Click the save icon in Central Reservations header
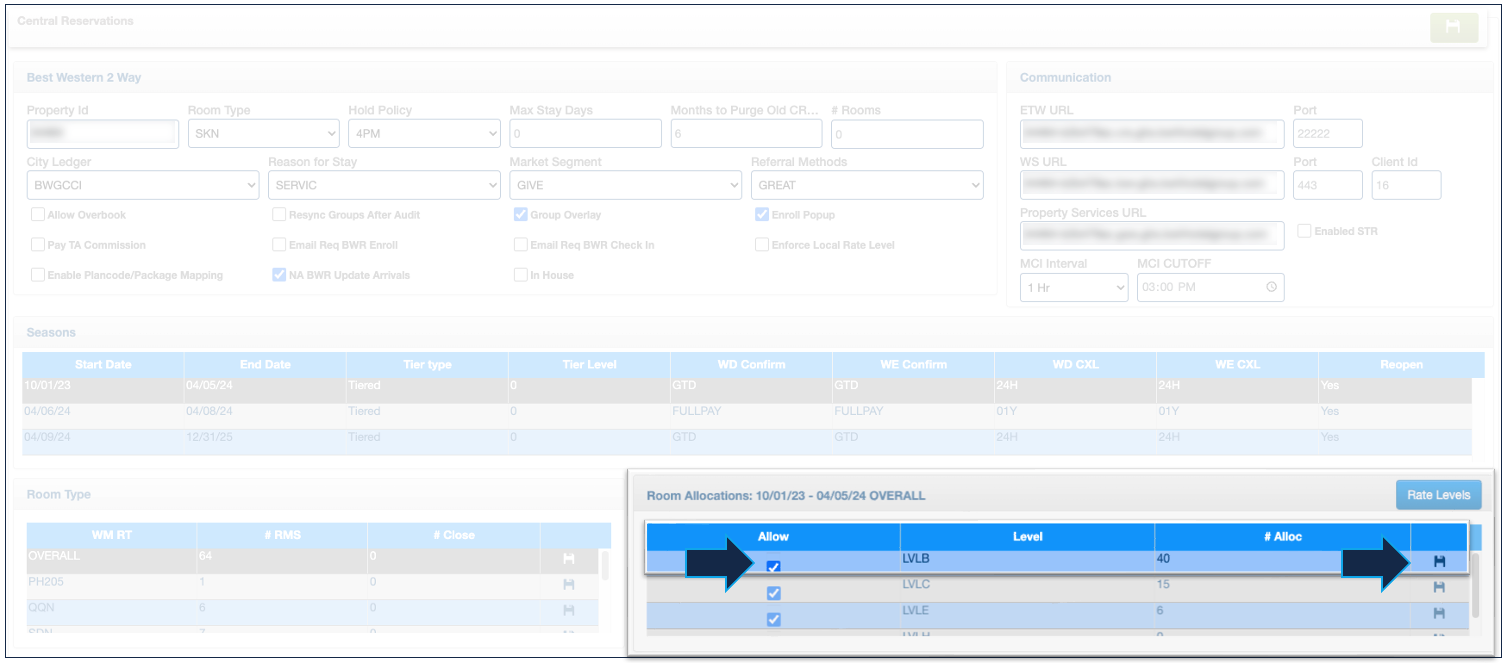 pyautogui.click(x=1453, y=27)
